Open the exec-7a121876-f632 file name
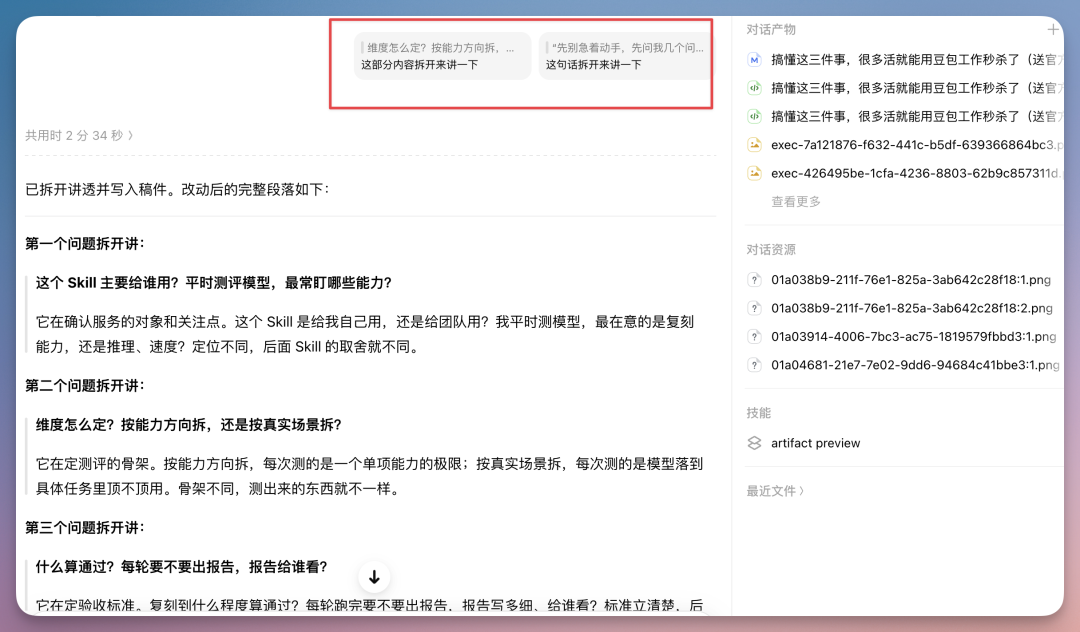Screen dimensions: 1080x632 (x=917, y=145)
